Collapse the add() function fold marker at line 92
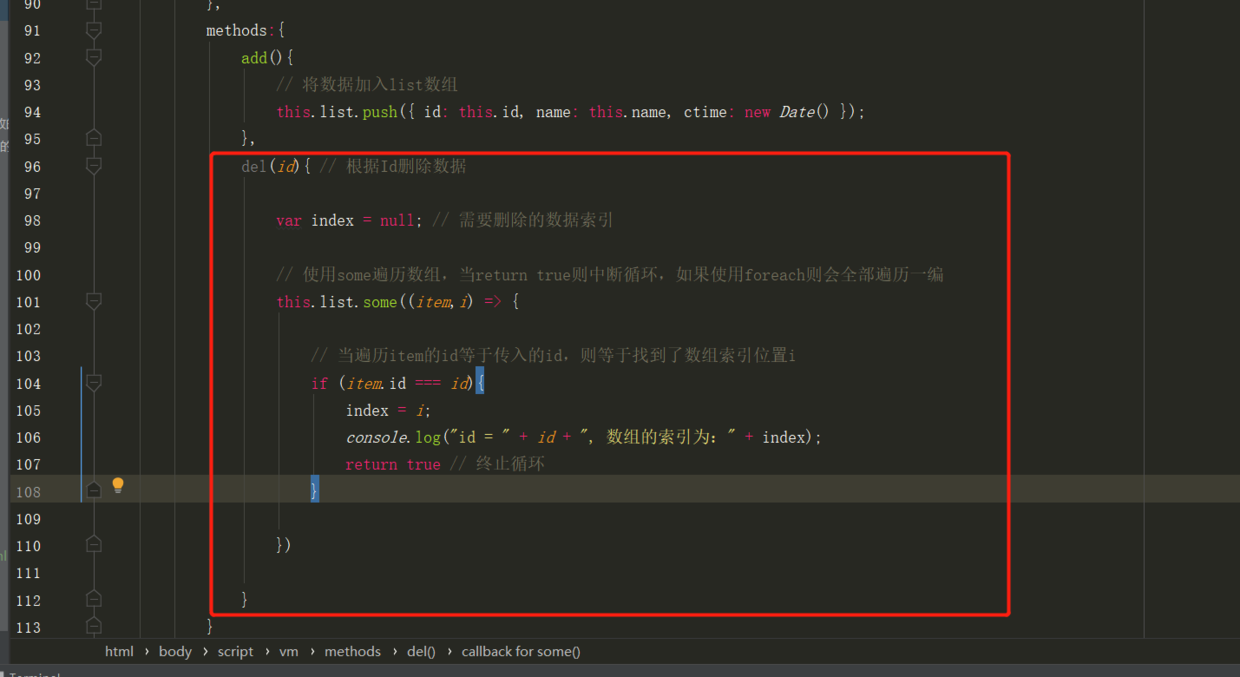1240x677 pixels. (x=94, y=58)
